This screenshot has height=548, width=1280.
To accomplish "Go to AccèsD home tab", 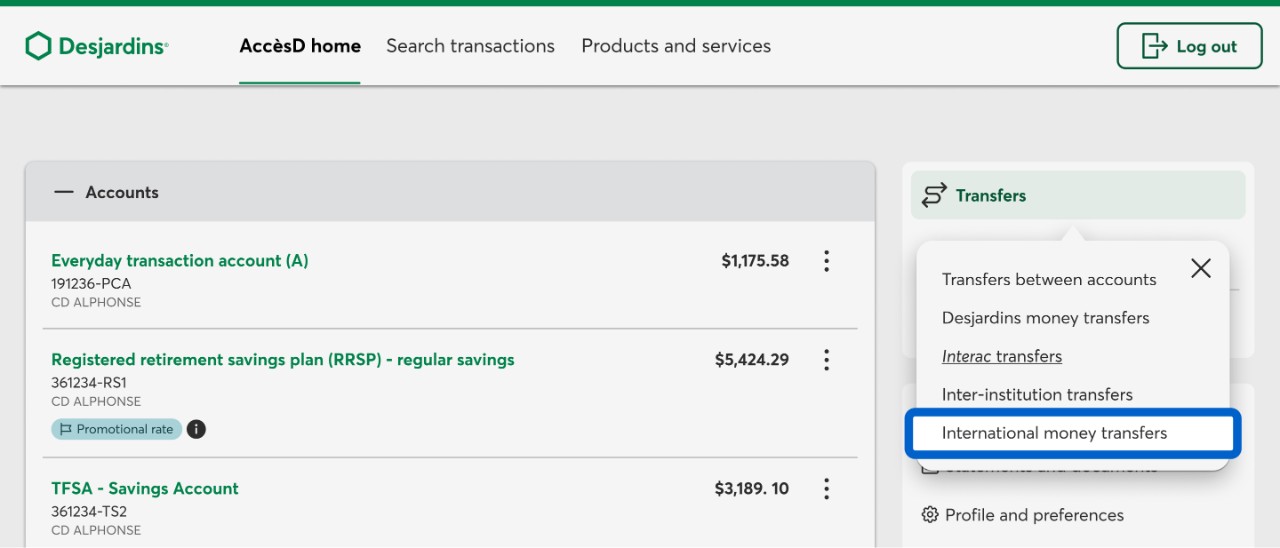I will pyautogui.click(x=300, y=46).
